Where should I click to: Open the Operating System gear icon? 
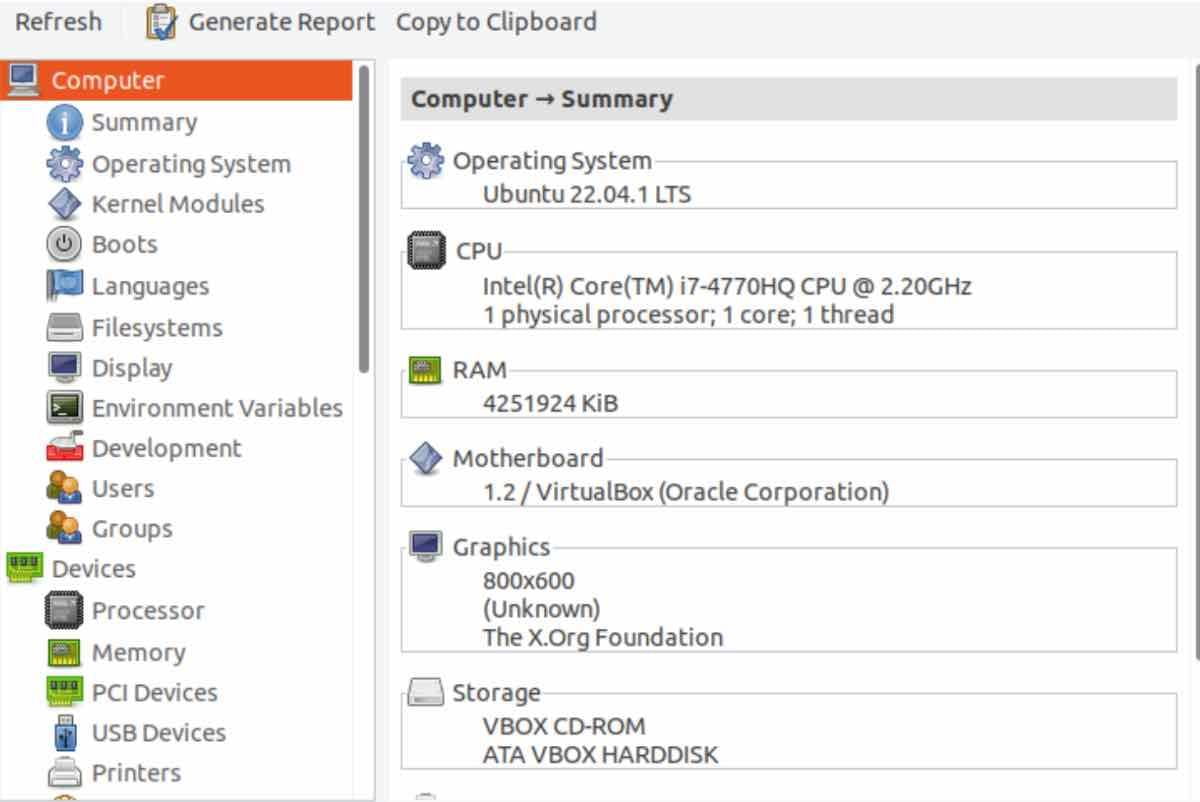point(64,163)
